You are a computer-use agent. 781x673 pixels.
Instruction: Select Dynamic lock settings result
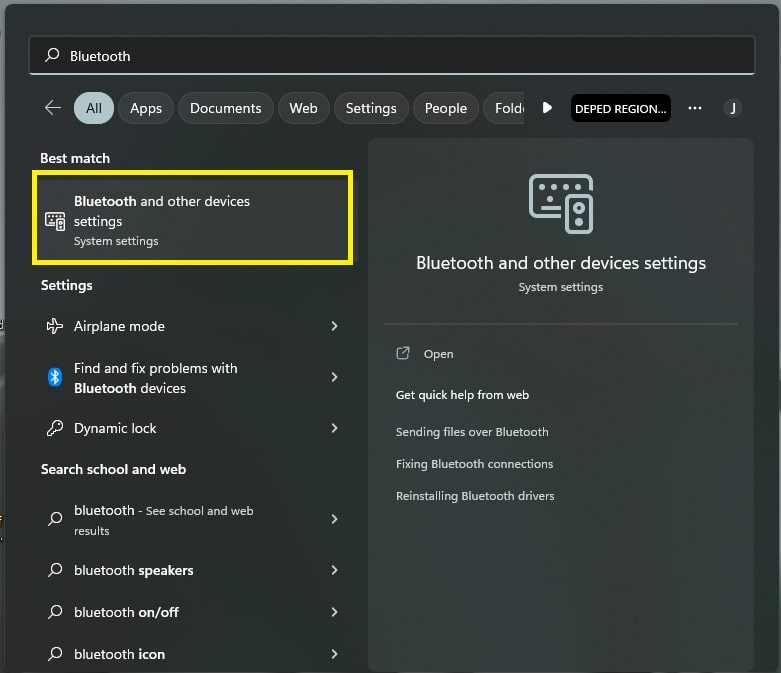(192, 428)
